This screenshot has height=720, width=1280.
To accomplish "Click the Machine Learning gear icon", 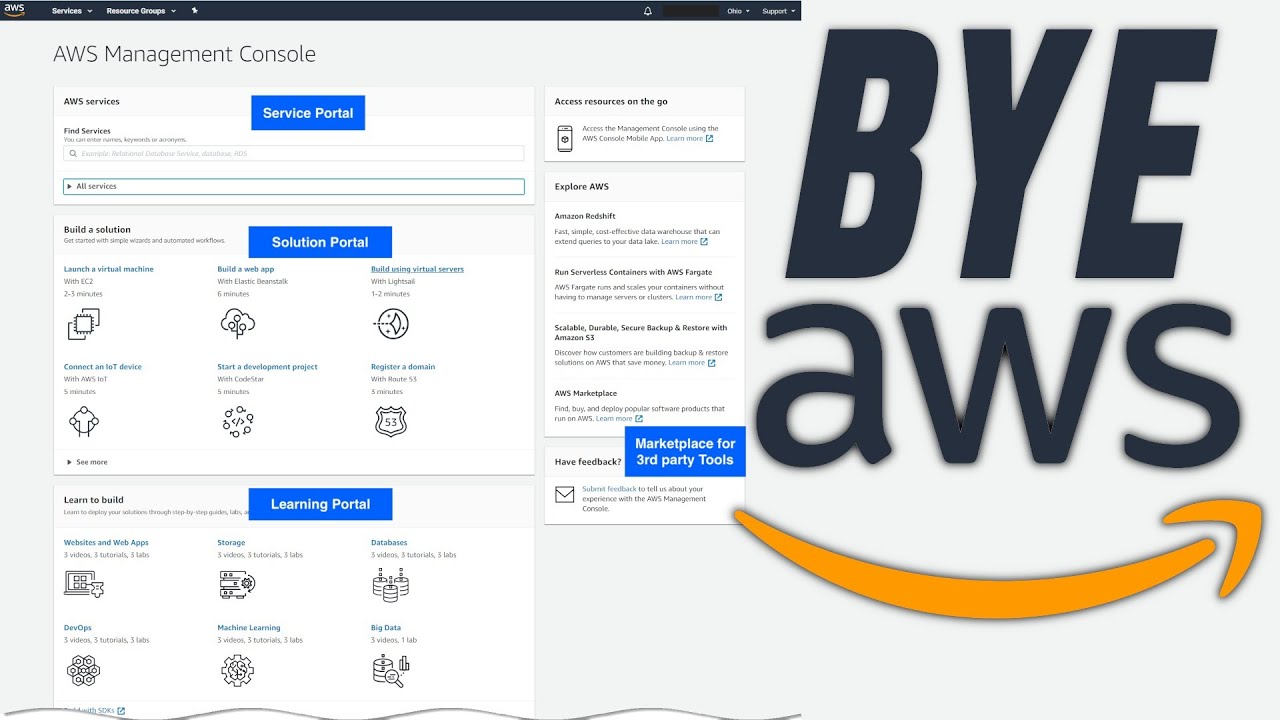I will point(237,670).
